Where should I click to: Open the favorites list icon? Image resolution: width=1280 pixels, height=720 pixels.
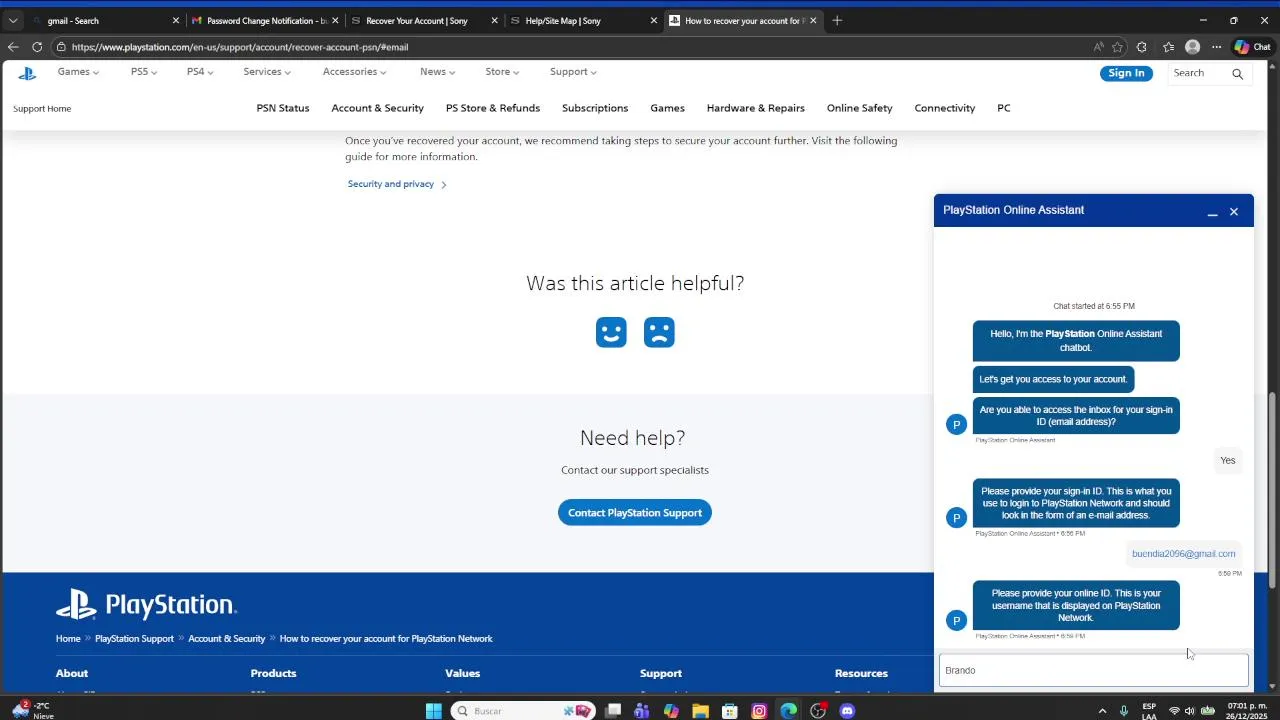tap(1168, 47)
